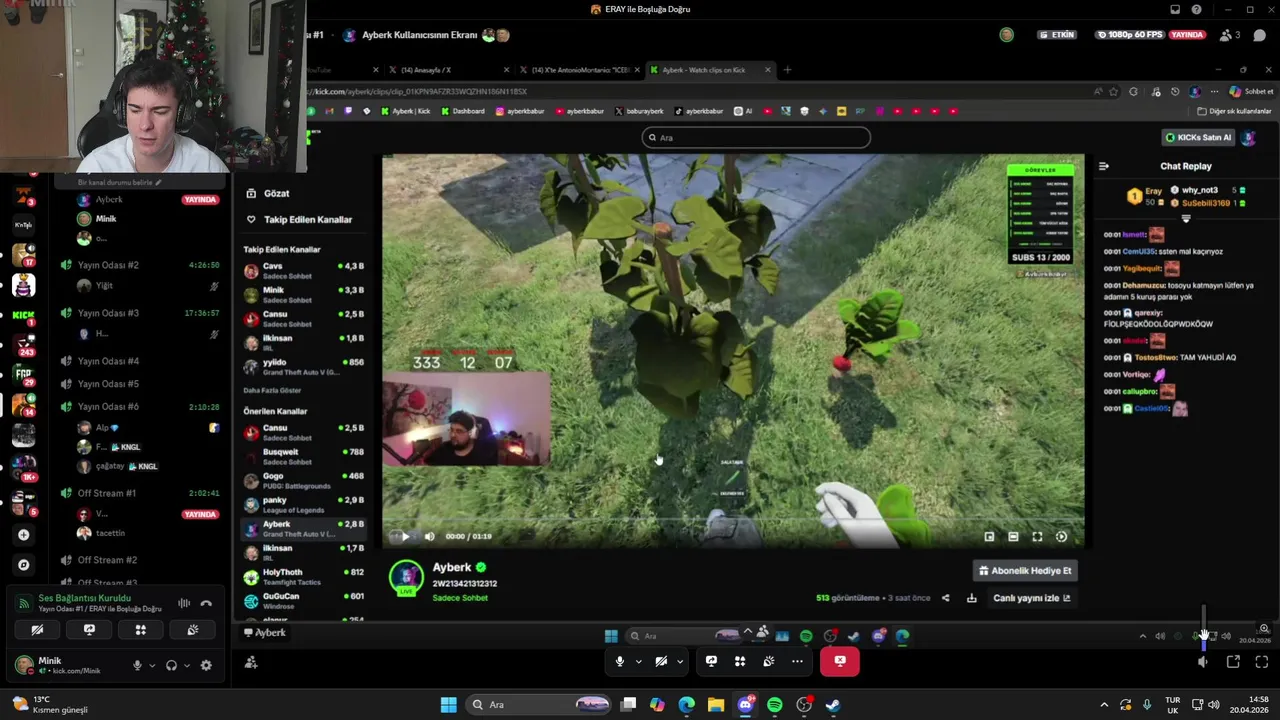This screenshot has height=720, width=1280.
Task: Open Discord chat bubble icon at top right
Action: tap(1260, 35)
